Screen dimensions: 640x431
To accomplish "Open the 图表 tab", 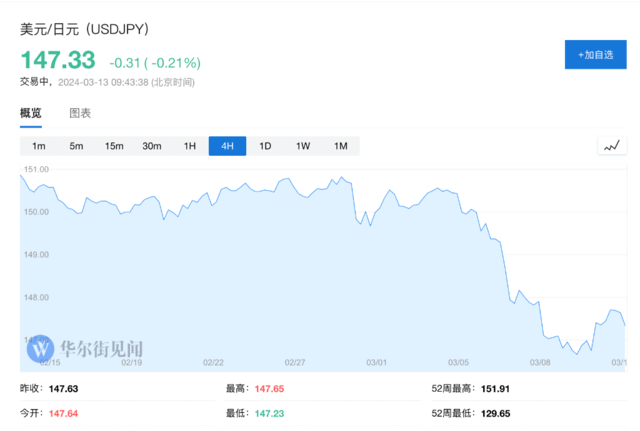I will click(x=80, y=113).
